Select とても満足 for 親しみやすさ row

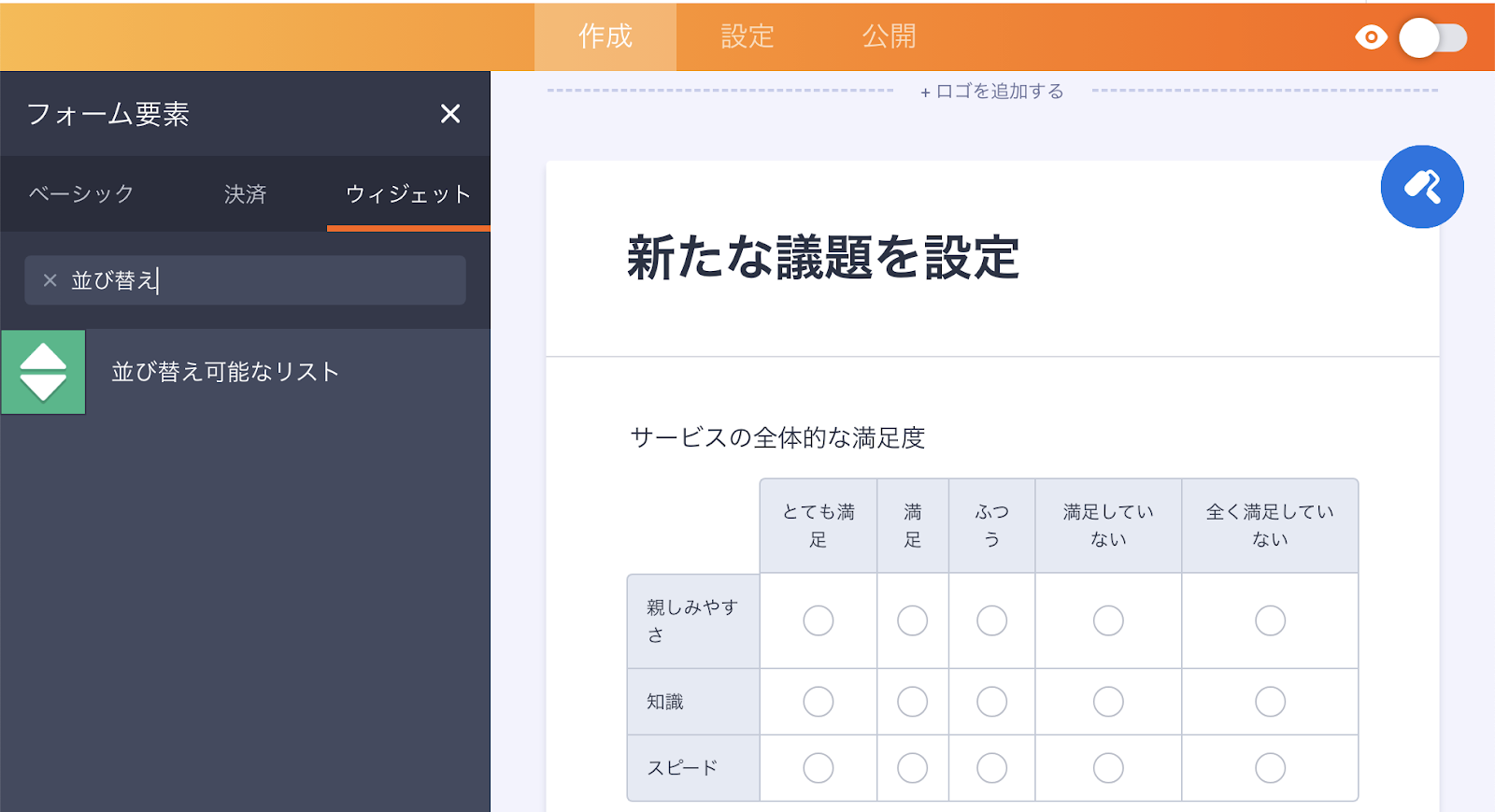(x=818, y=620)
